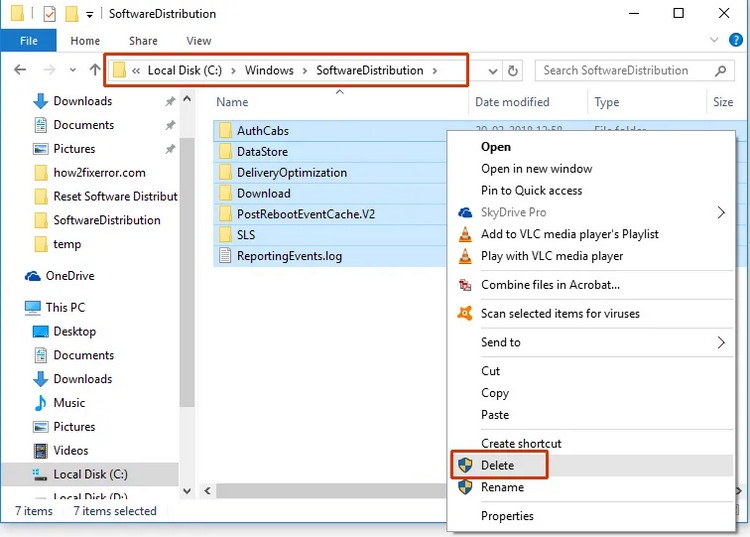The image size is (750, 537).
Task: Choose Add to VLC media player's Playlist
Action: 570,234
